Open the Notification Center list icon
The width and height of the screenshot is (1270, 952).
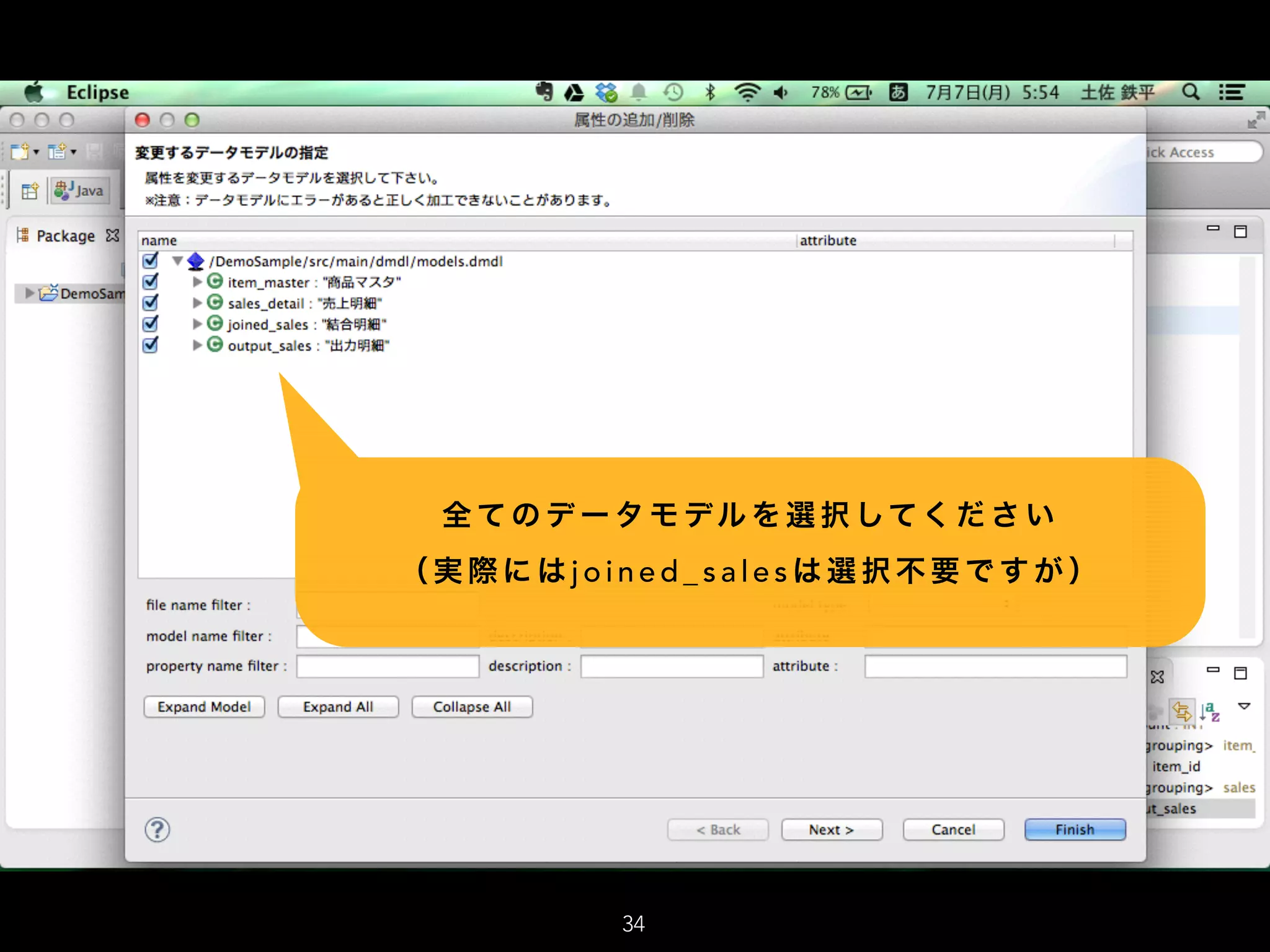point(1232,92)
